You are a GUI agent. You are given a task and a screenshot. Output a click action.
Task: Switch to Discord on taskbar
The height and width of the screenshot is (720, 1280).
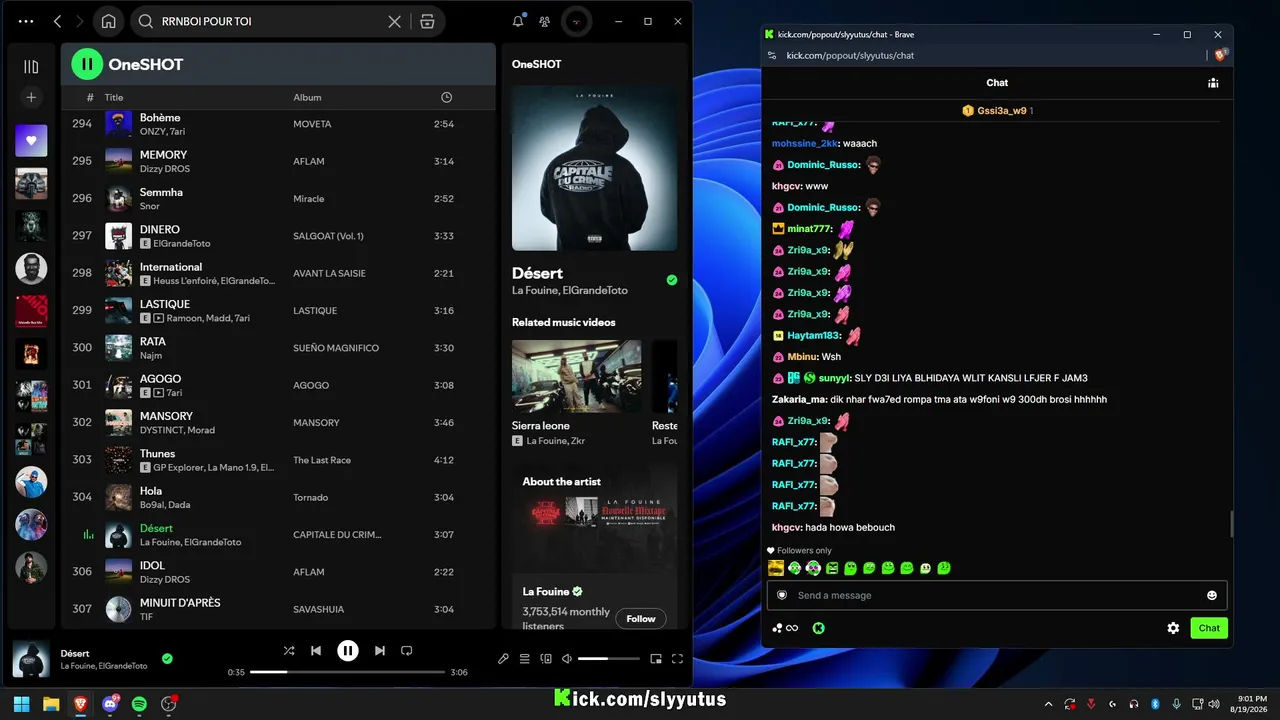110,704
